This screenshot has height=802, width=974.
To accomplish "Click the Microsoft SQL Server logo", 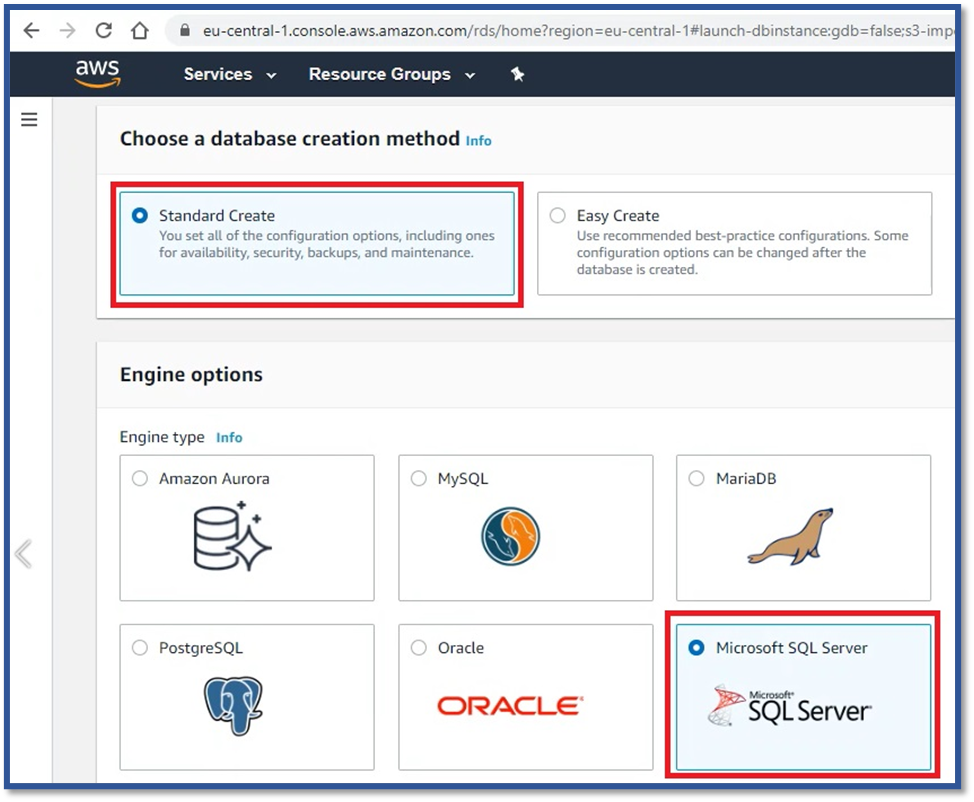I will 790,705.
